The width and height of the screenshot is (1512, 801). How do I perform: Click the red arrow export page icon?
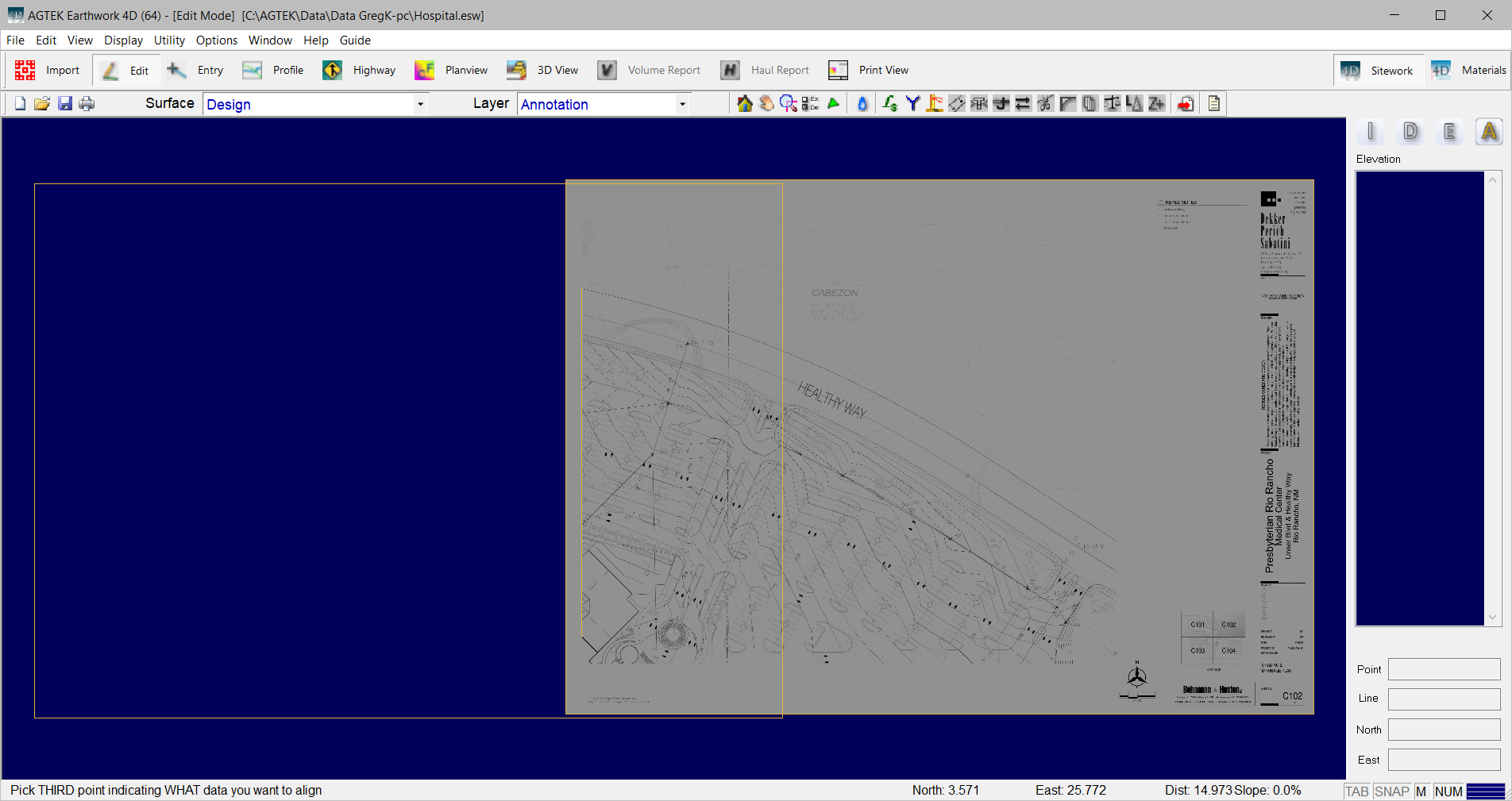[1186, 104]
